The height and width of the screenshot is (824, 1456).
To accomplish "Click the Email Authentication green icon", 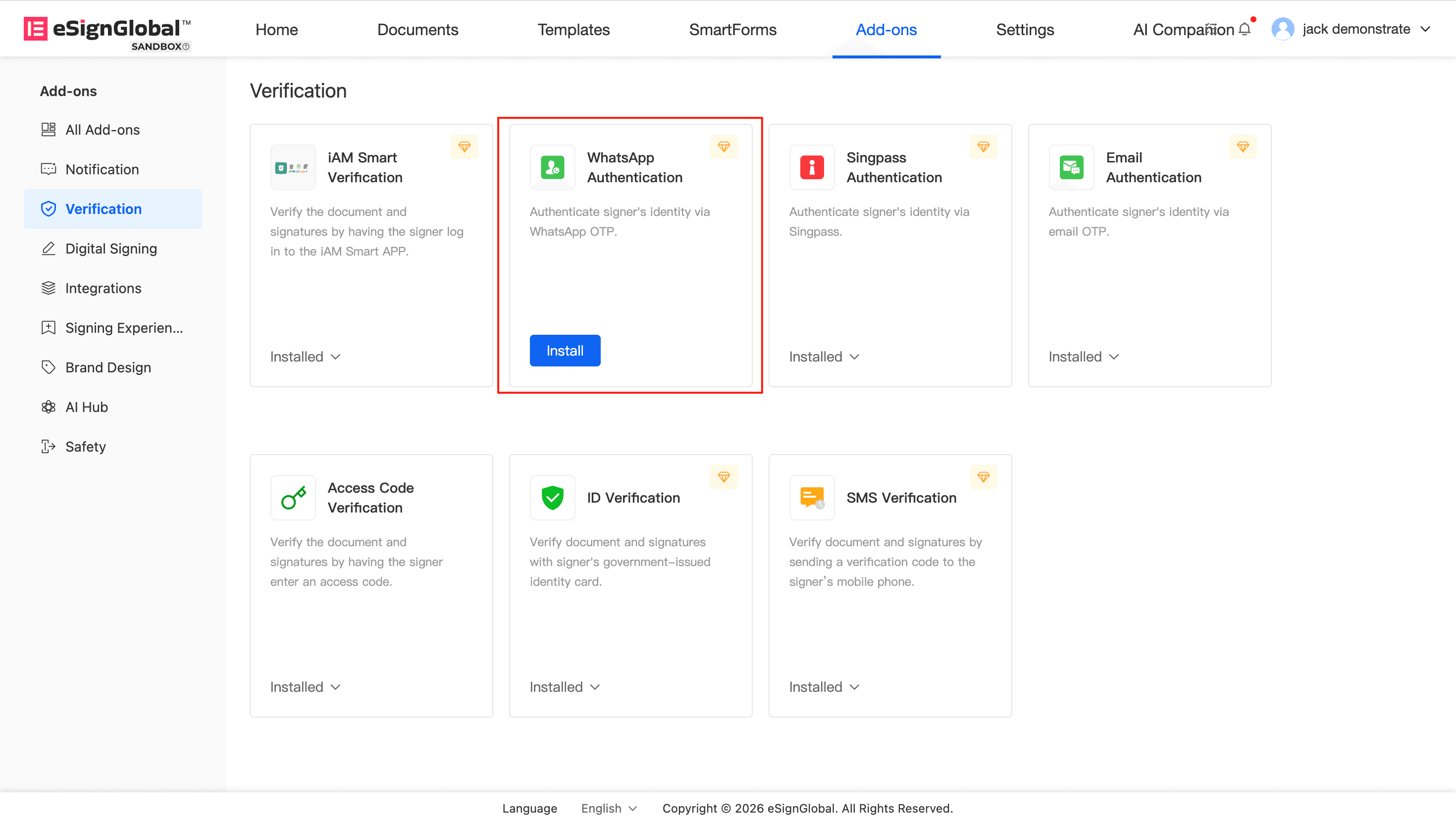I will pyautogui.click(x=1071, y=167).
